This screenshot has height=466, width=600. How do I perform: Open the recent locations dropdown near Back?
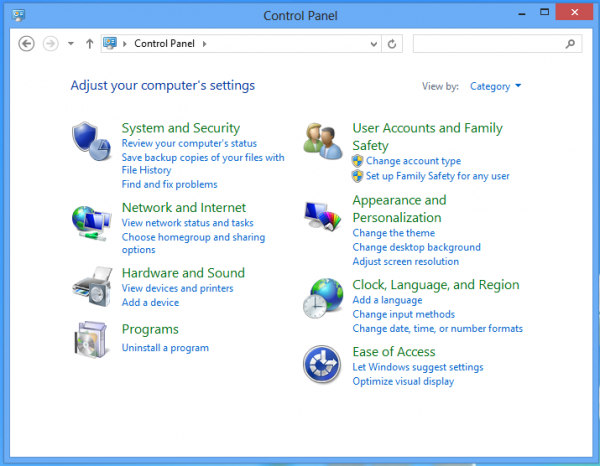coord(71,44)
